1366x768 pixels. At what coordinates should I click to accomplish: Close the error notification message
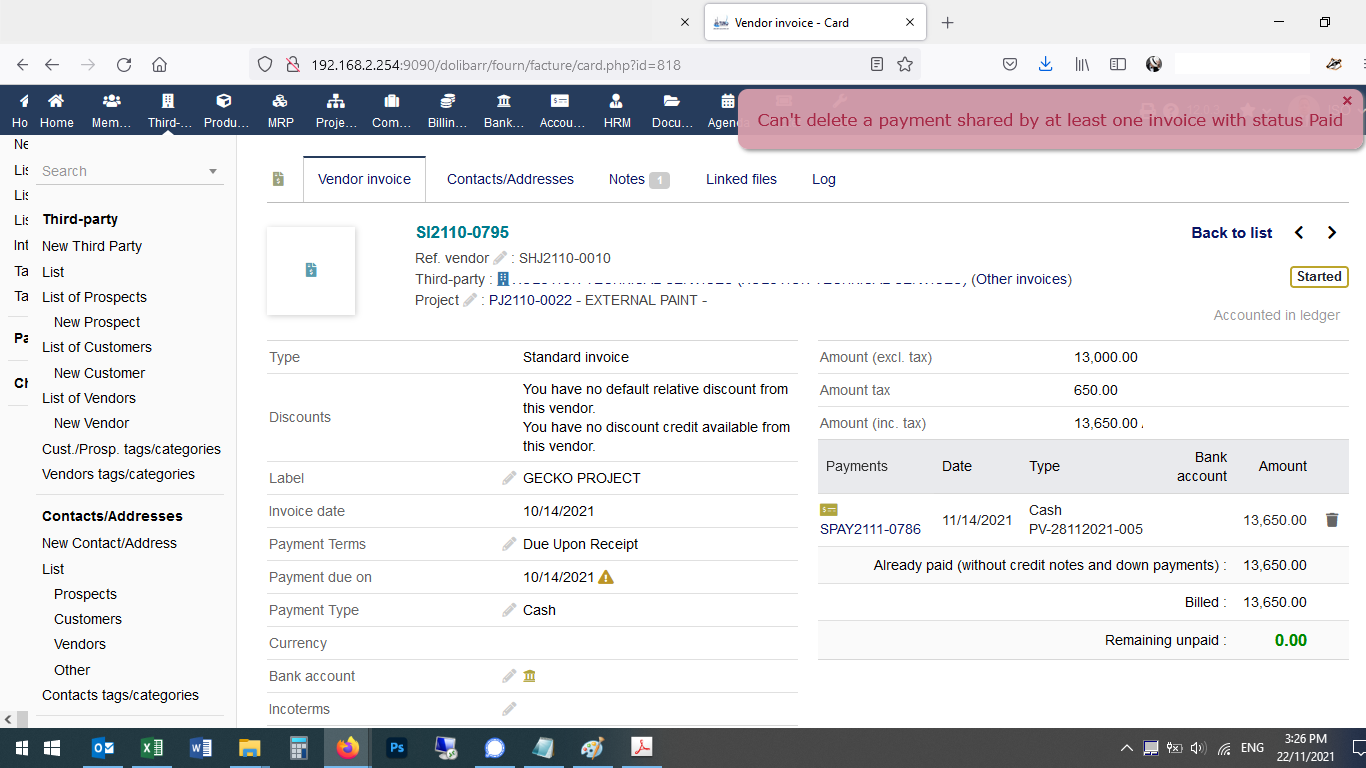tap(1347, 101)
